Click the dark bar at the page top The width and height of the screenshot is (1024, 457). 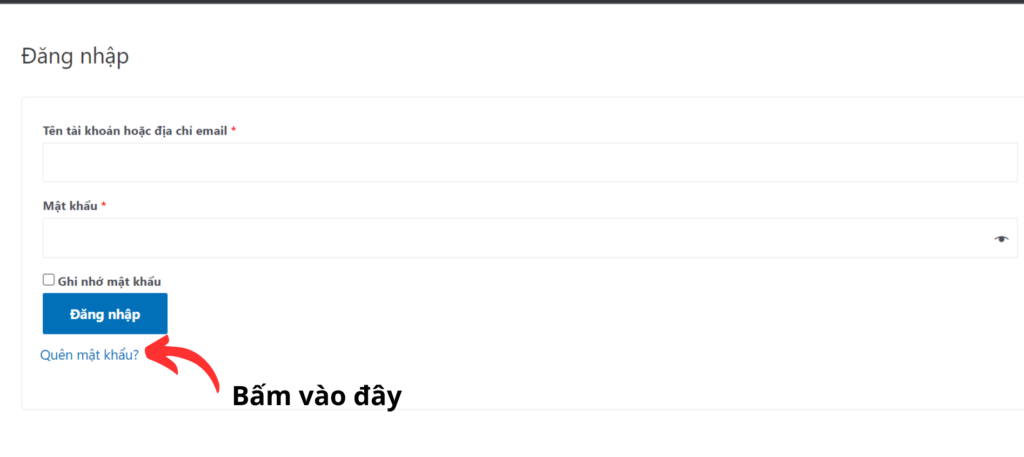(x=512, y=2)
